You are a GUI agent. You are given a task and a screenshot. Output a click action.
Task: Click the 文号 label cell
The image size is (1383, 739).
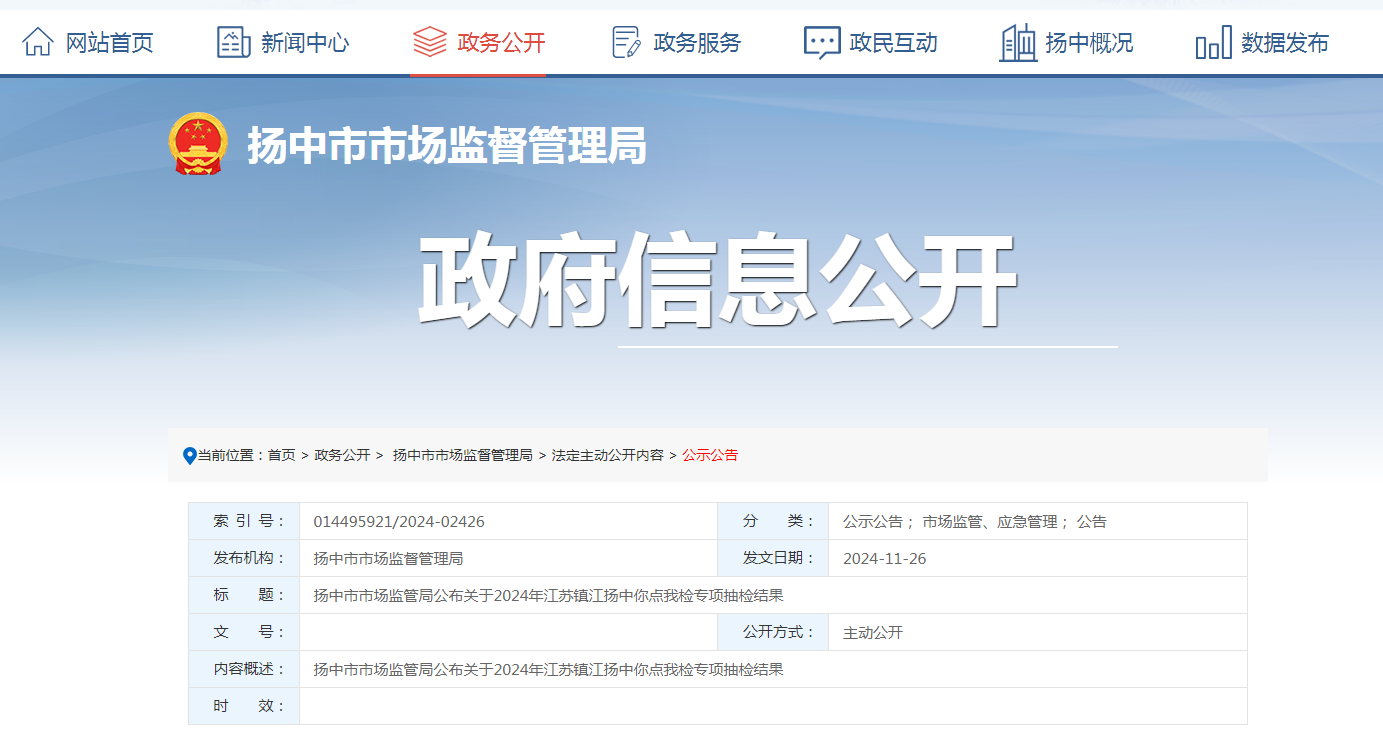[x=244, y=632]
